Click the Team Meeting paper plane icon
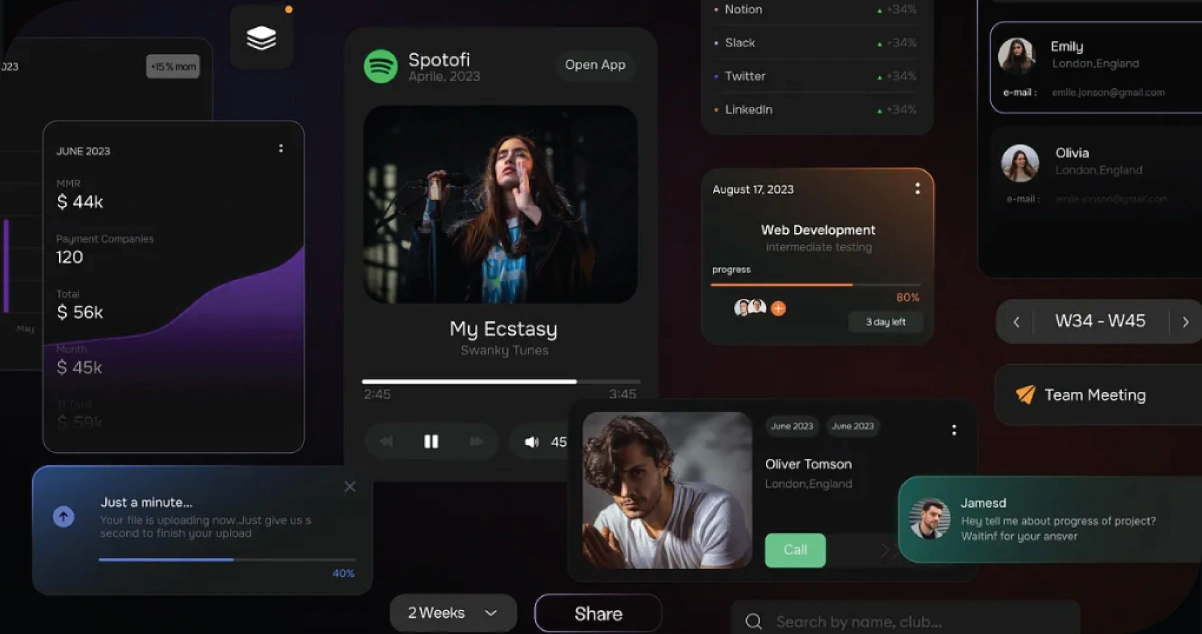The height and width of the screenshot is (634, 1202). pos(1025,394)
